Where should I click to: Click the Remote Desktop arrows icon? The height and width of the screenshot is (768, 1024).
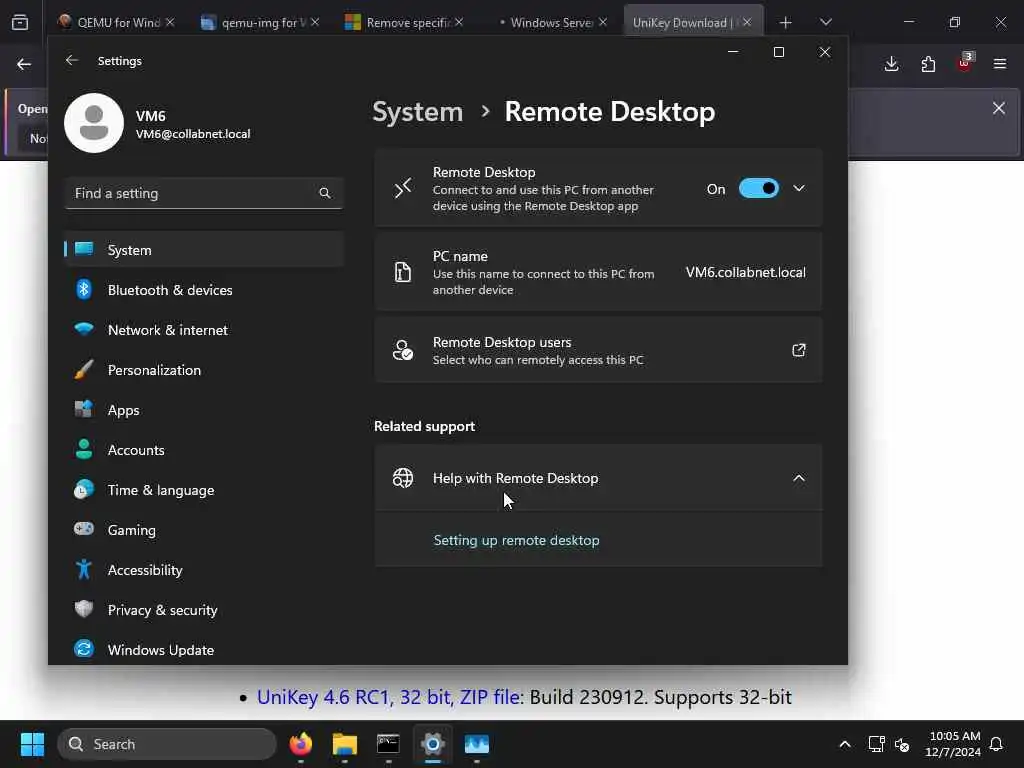(x=403, y=188)
